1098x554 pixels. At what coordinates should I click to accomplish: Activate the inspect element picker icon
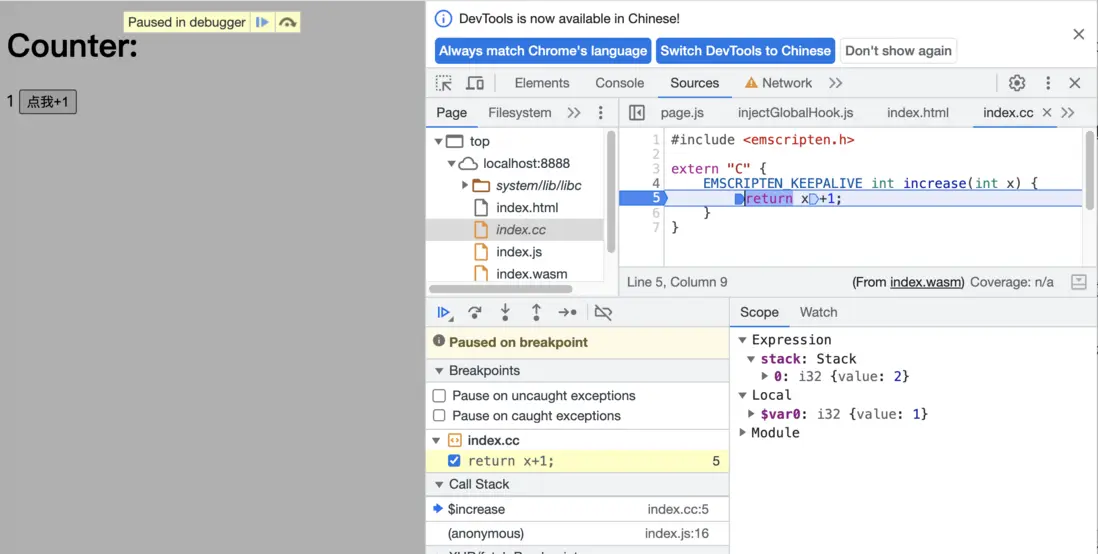(x=444, y=83)
